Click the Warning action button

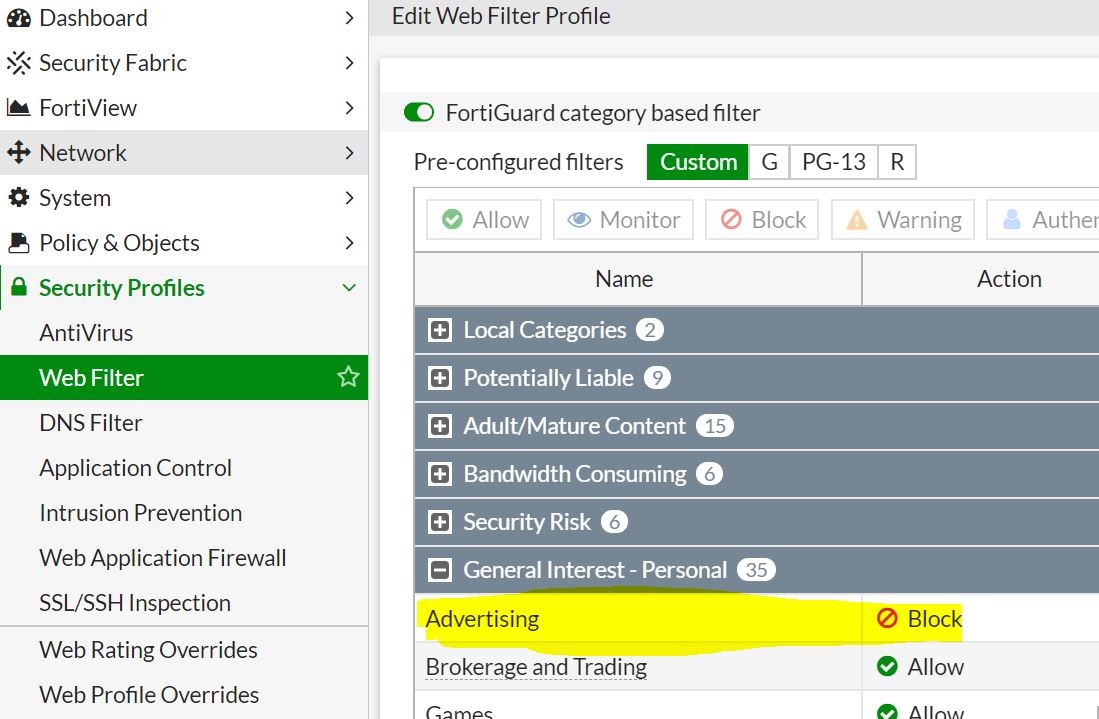(x=903, y=219)
